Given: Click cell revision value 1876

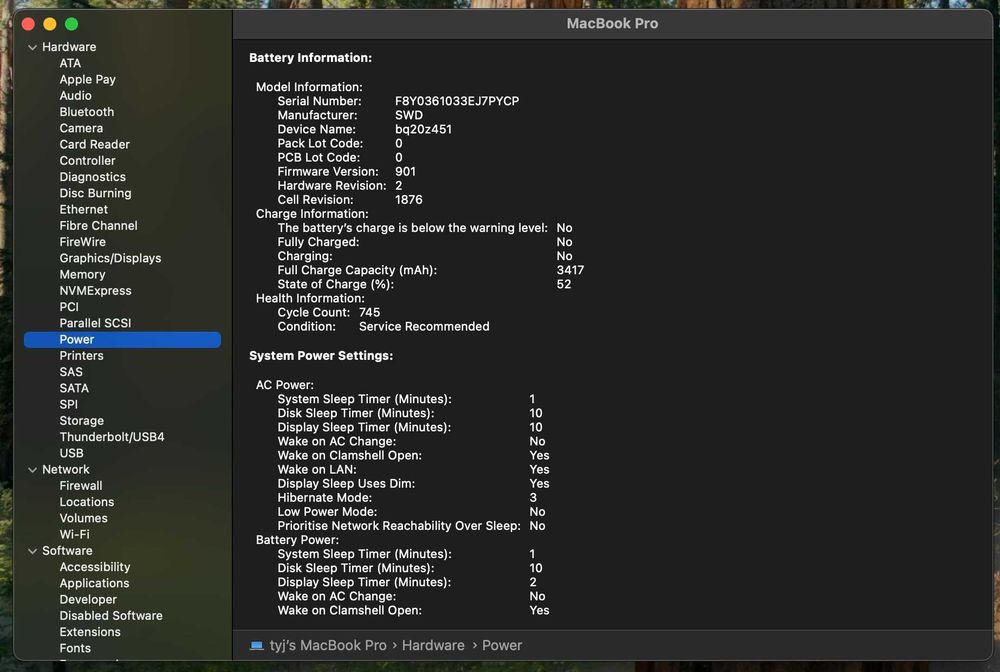Looking at the screenshot, I should [408, 200].
